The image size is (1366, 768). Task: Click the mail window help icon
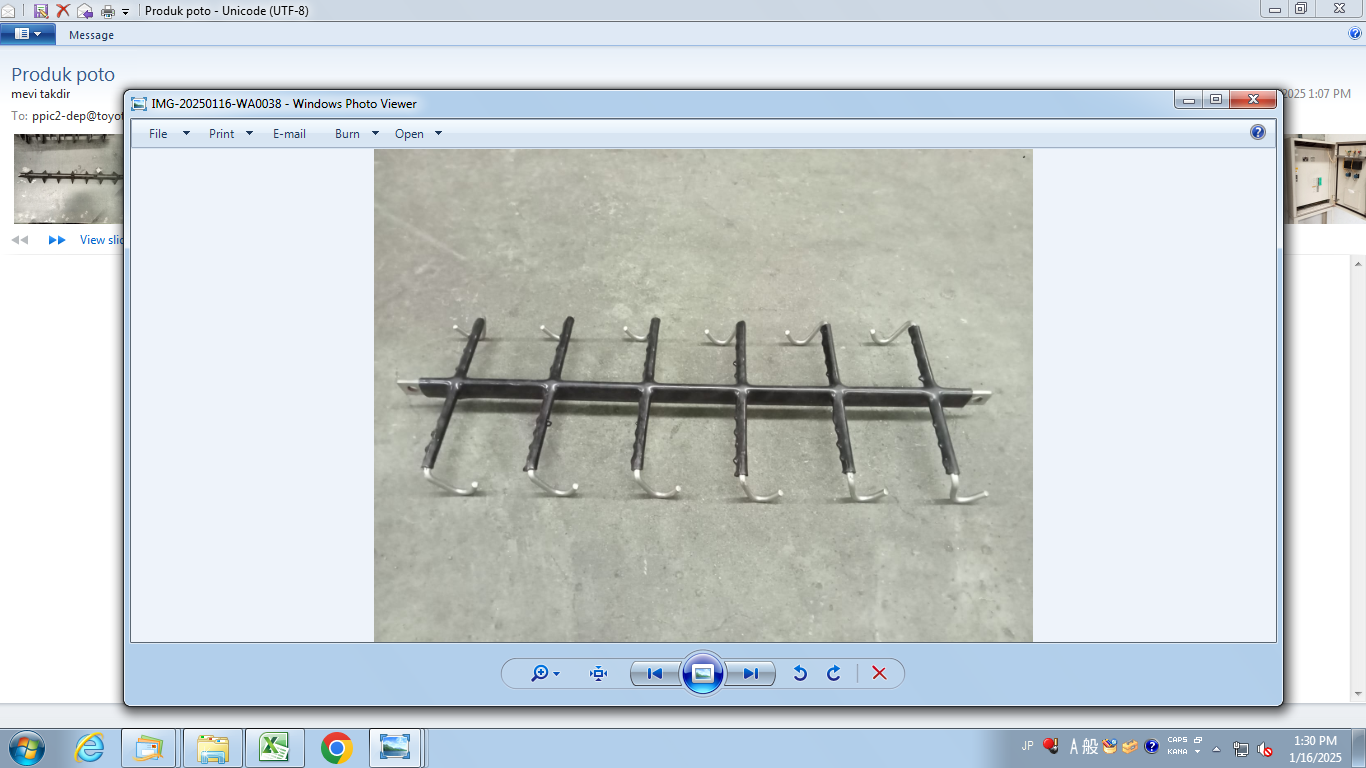pos(1356,34)
